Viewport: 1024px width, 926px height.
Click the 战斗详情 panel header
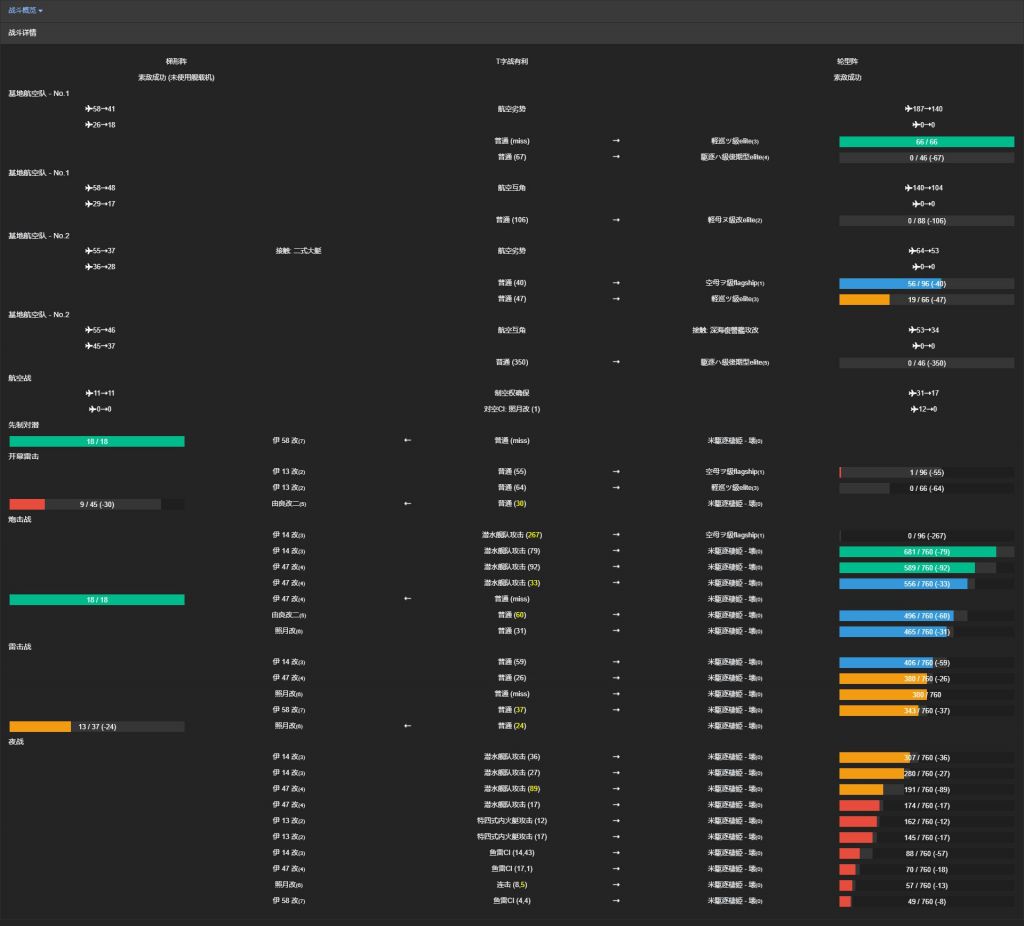[x=22, y=33]
